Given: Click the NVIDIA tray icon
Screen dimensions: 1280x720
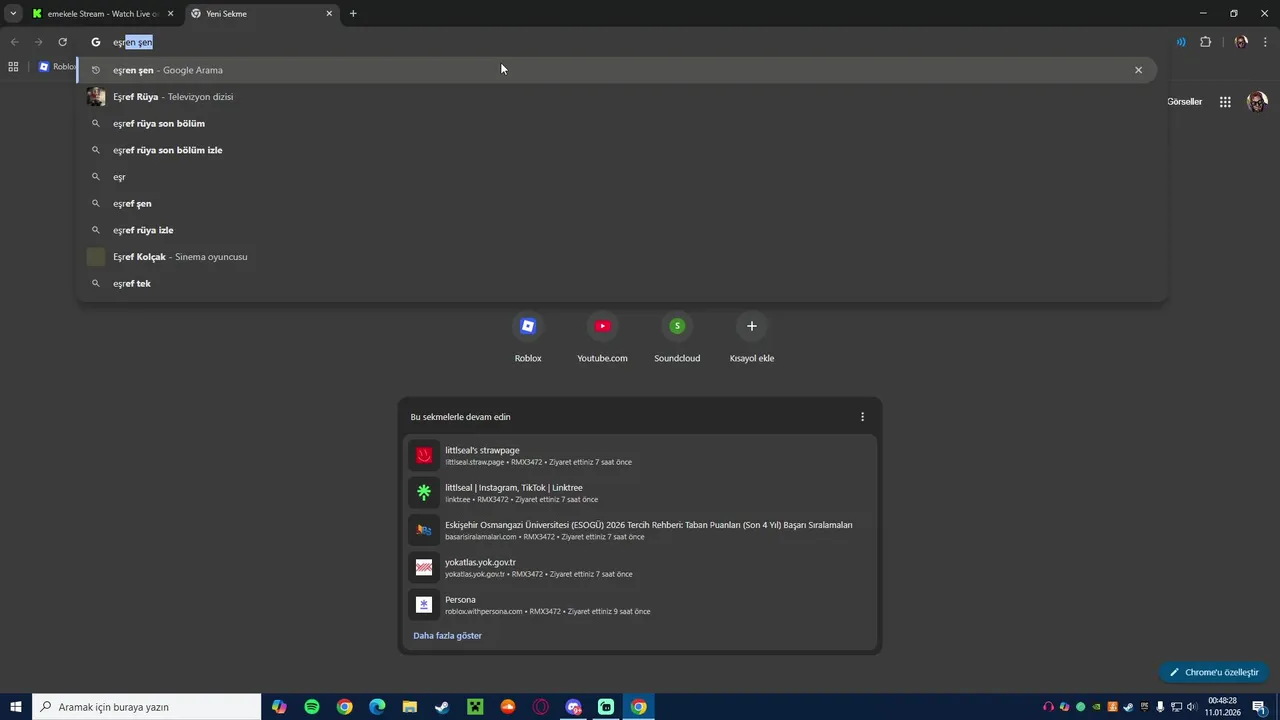Looking at the screenshot, I should click(x=1096, y=707).
